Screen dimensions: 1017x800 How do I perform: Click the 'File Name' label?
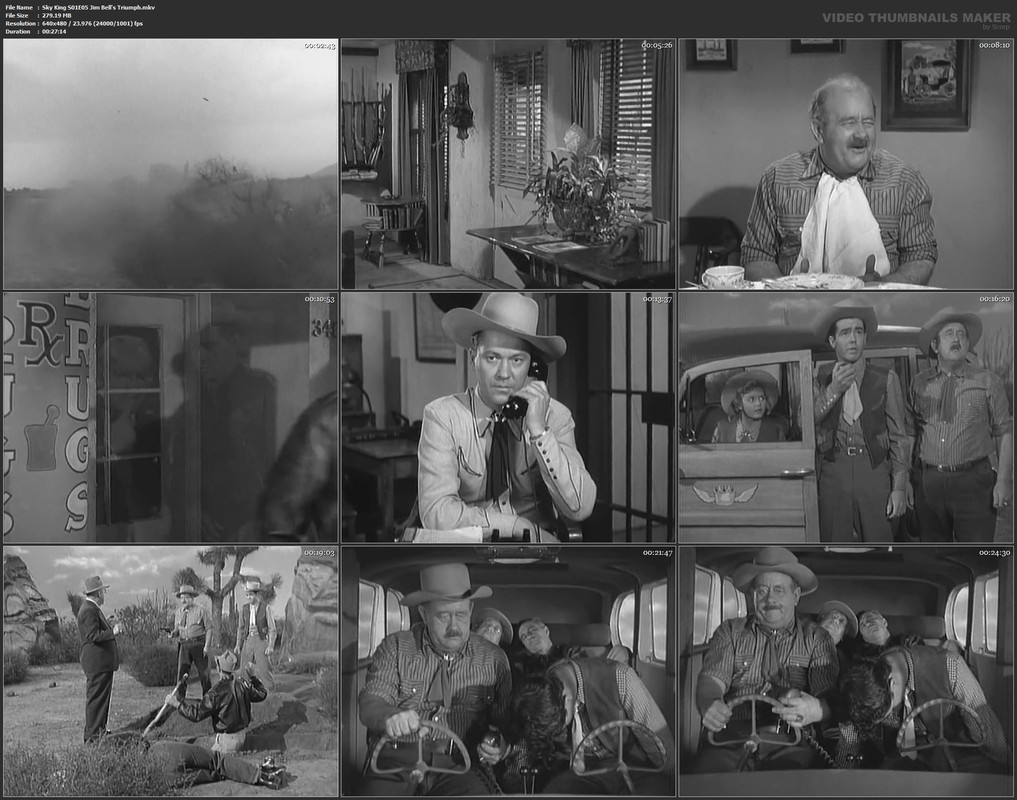[x=19, y=7]
